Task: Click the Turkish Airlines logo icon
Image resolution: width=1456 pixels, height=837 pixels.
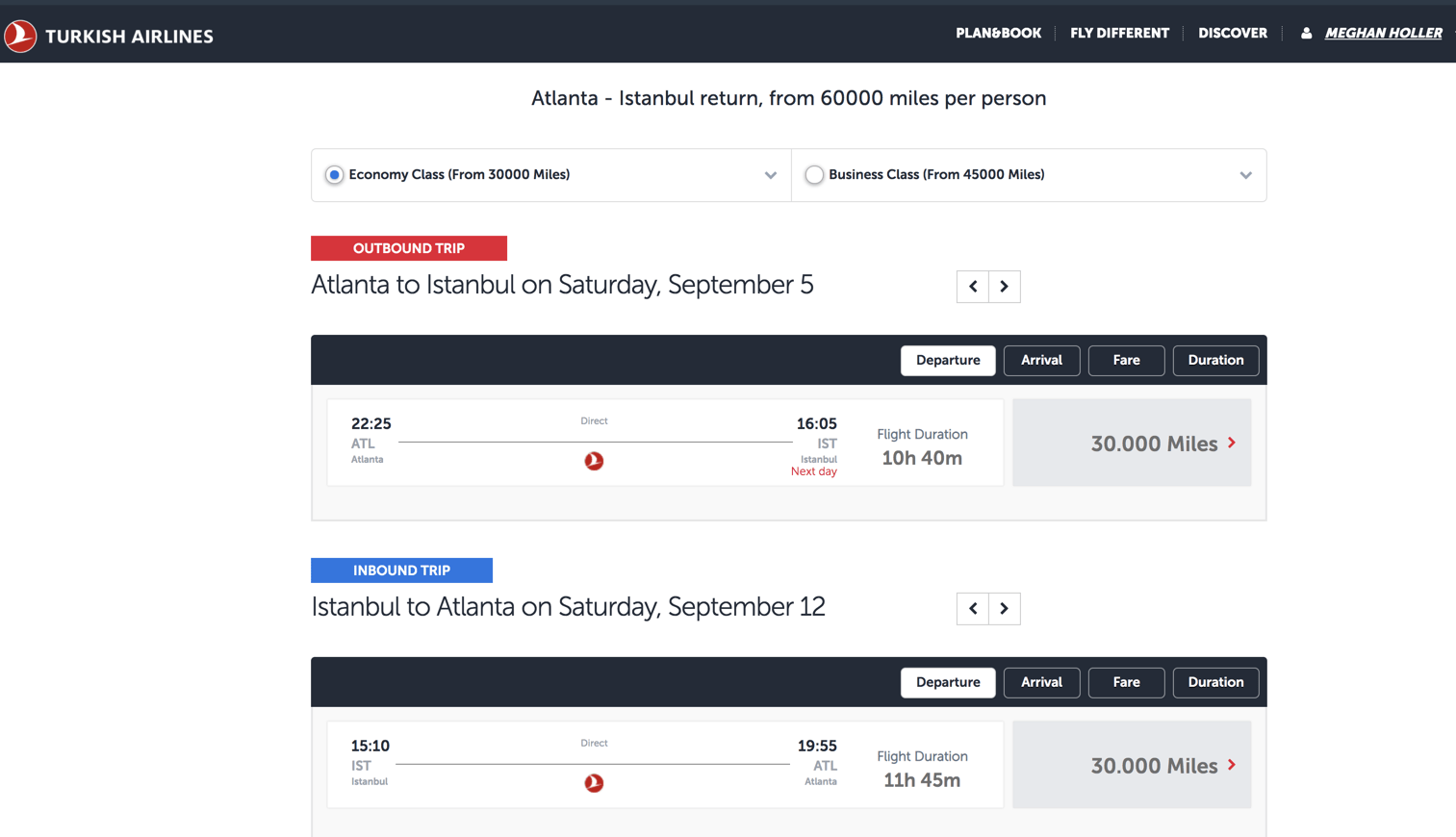Action: pyautogui.click(x=20, y=37)
